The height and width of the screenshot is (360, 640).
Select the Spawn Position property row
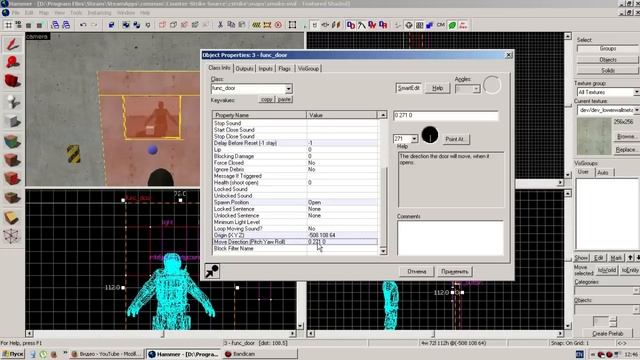[296, 202]
